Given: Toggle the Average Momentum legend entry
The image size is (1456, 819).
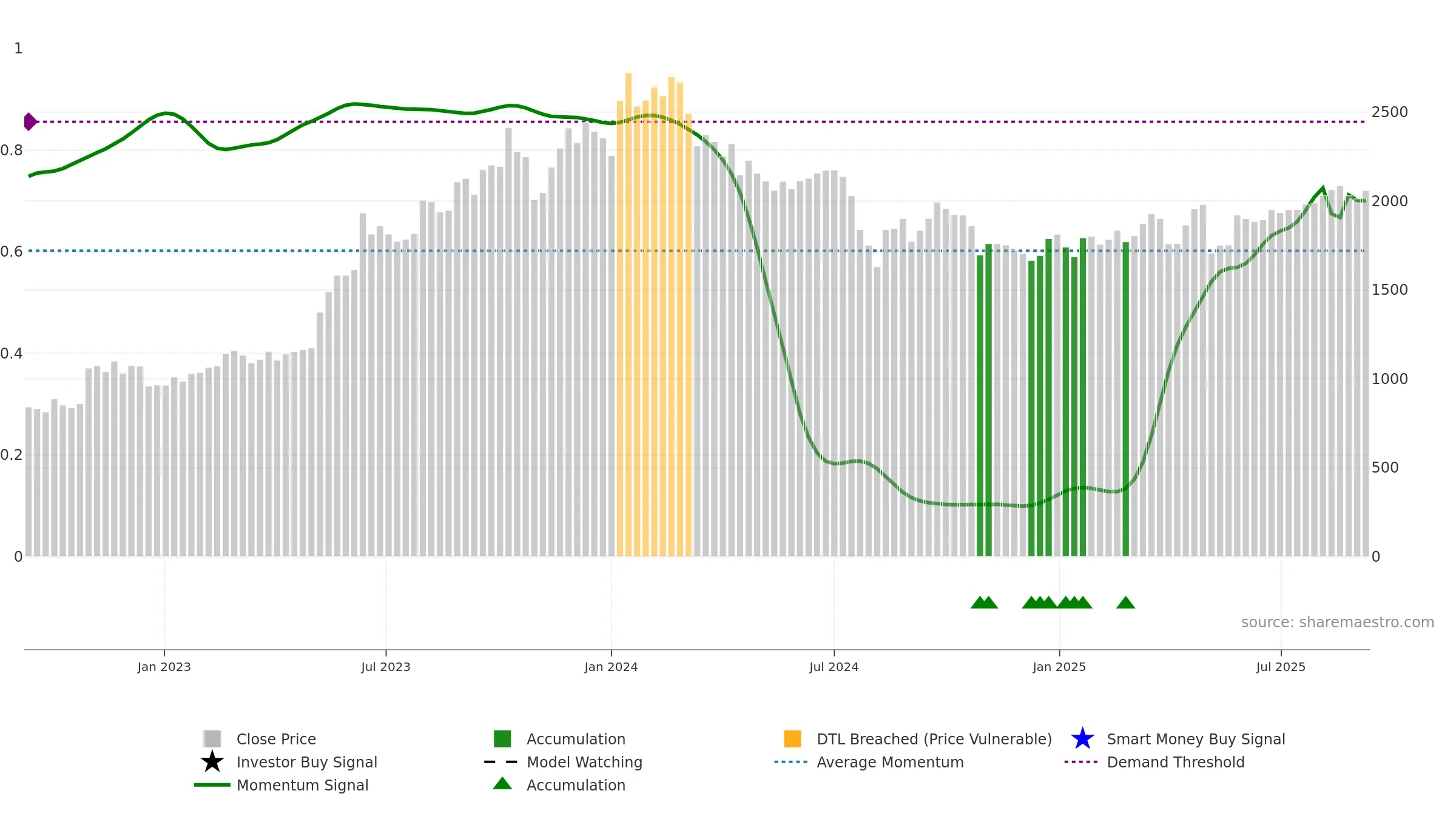Looking at the screenshot, I should point(869,762).
